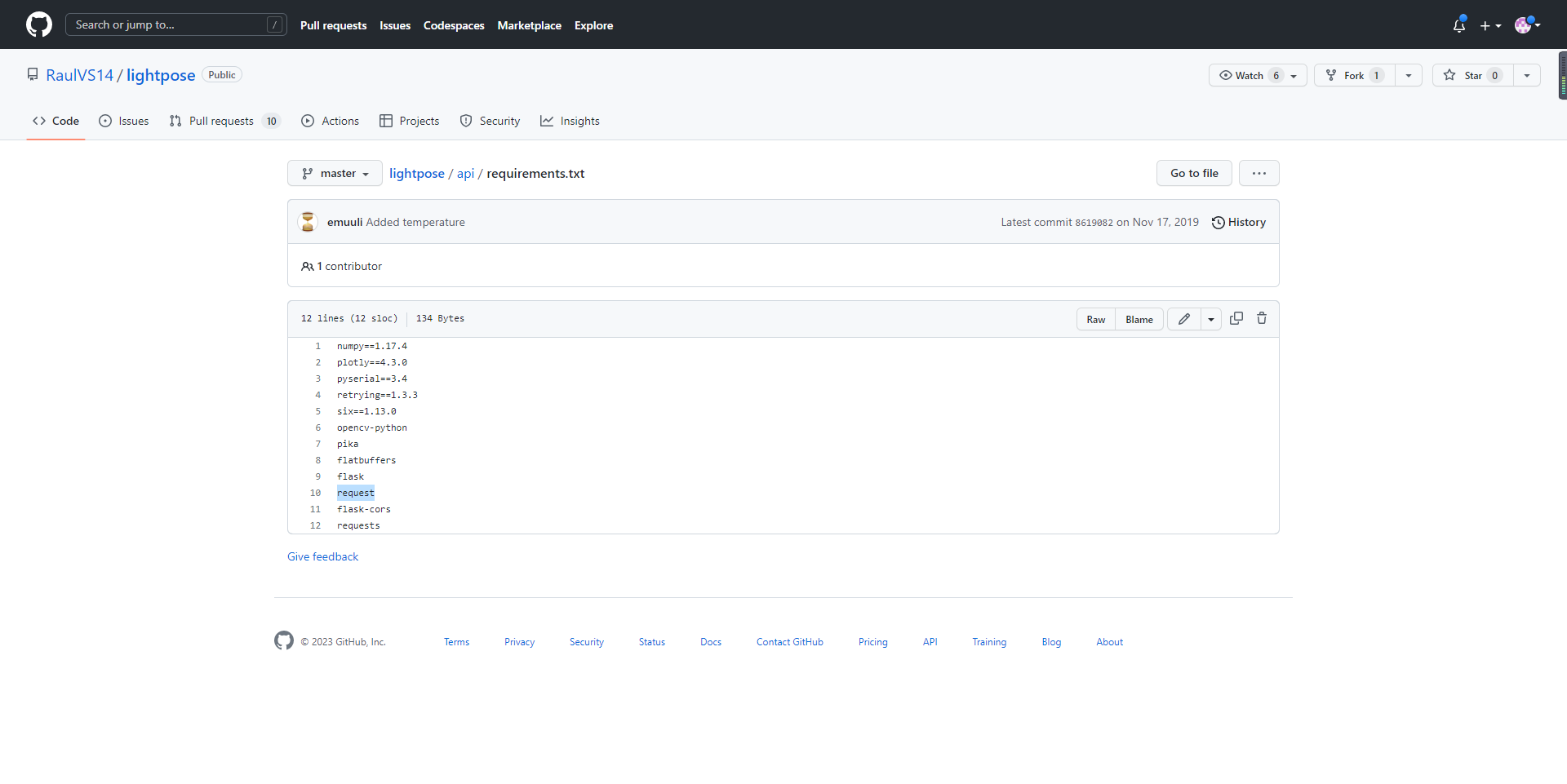Open the RaulVS14 owner link

coord(80,75)
